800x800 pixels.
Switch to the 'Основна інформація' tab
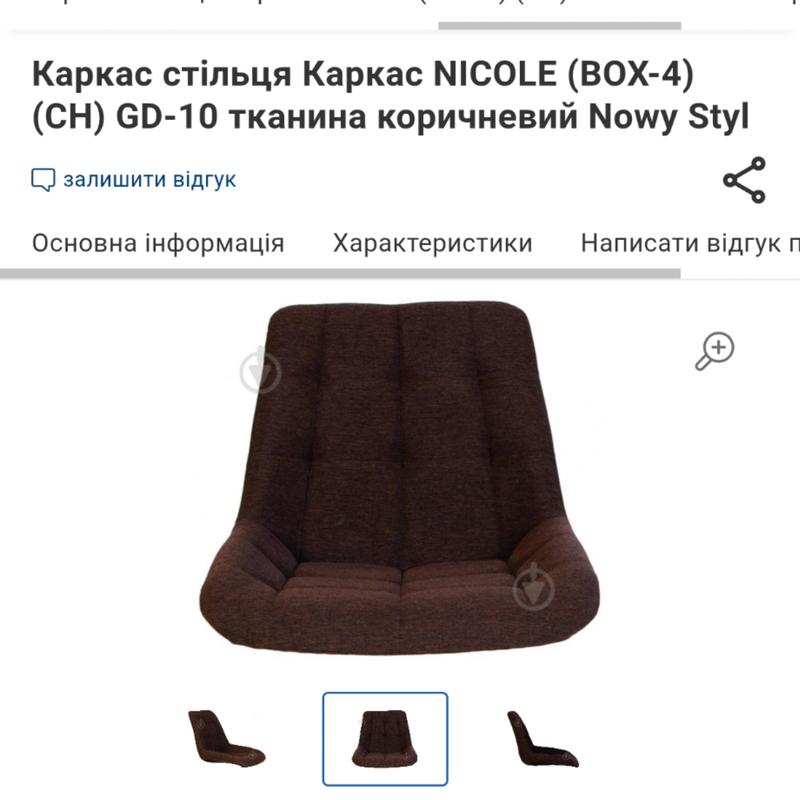(158, 243)
